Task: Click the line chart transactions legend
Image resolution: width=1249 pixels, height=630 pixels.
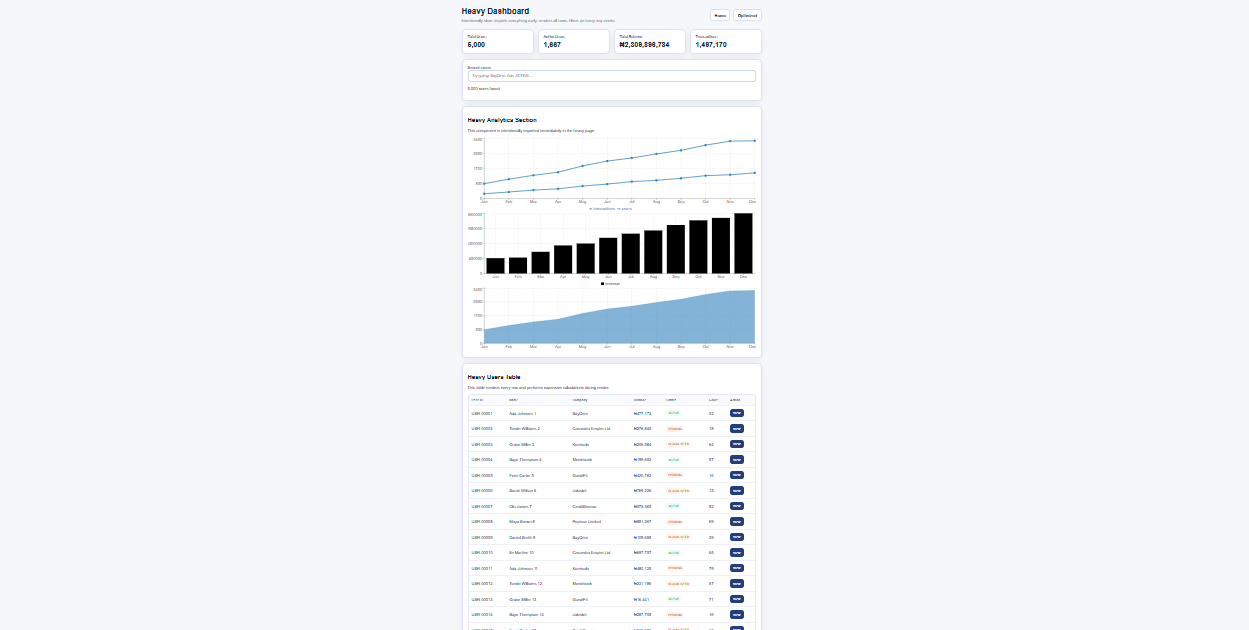Action: pos(602,208)
